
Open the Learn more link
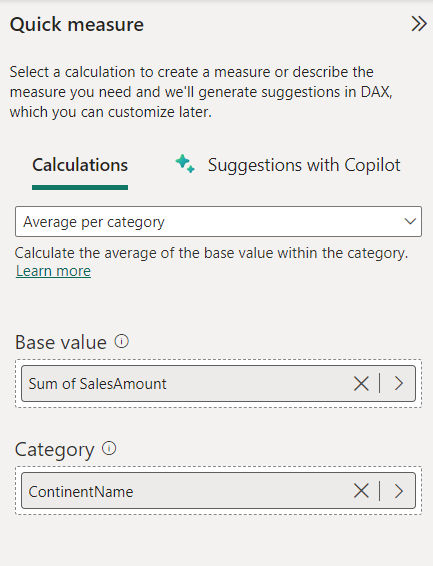[53, 271]
